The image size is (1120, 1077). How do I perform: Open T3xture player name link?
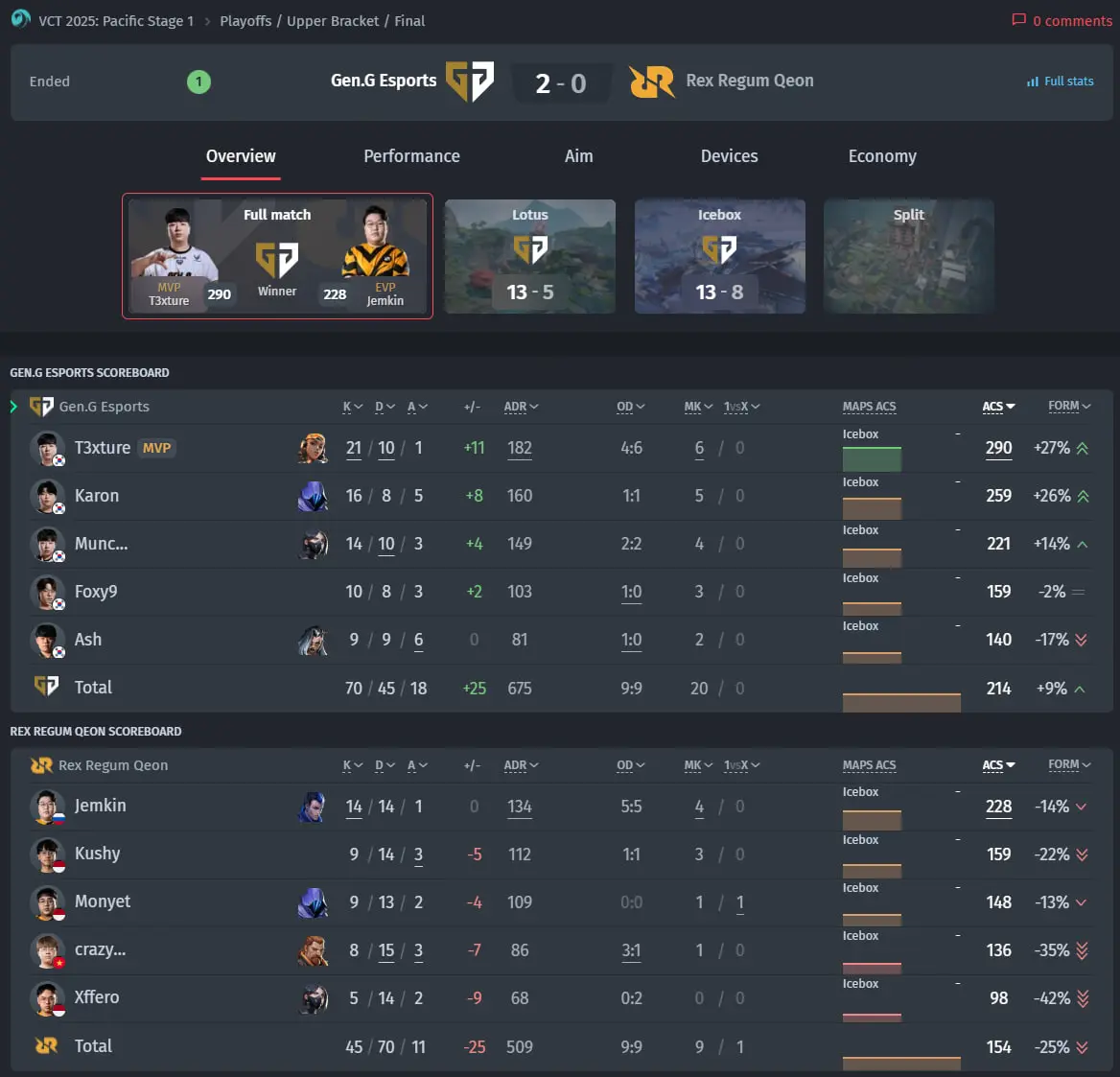(x=103, y=448)
